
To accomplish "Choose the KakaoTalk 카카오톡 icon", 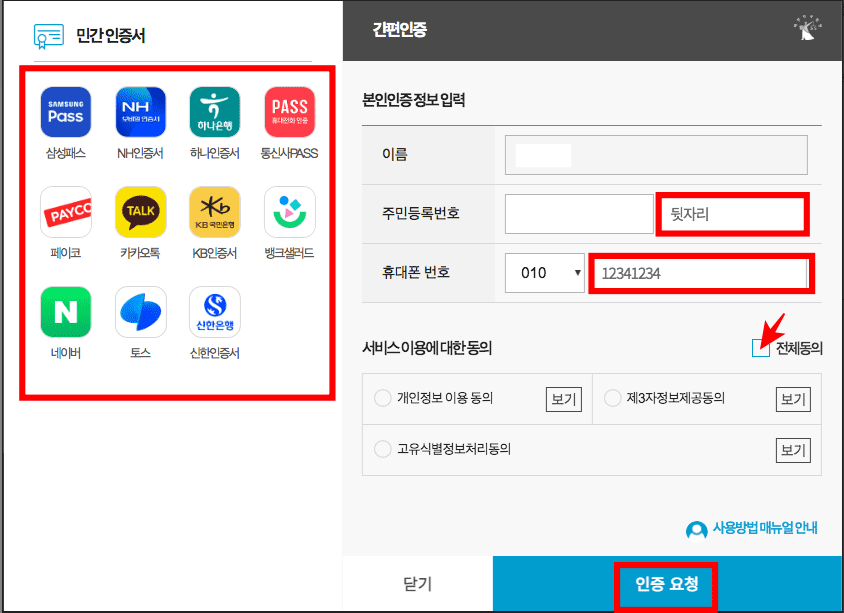I will point(140,212).
